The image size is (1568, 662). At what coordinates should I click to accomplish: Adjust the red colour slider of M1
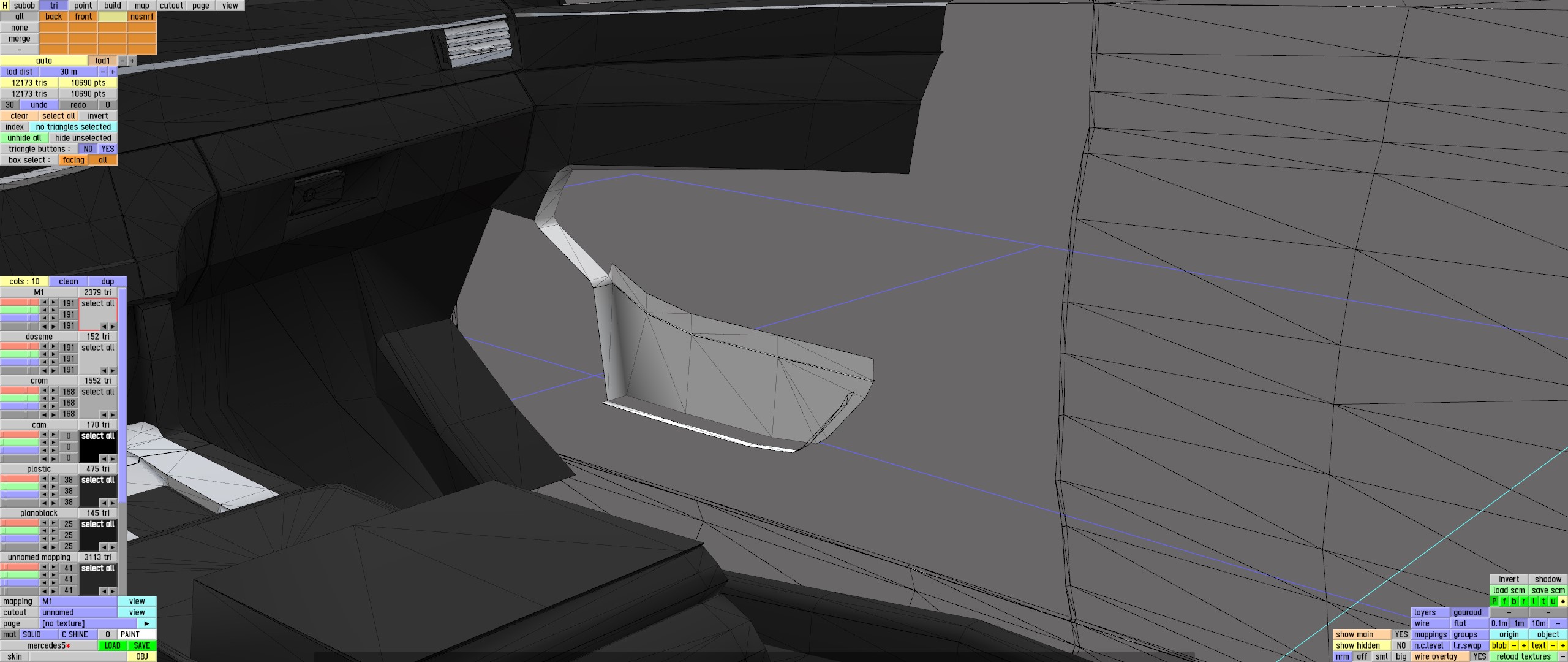coord(20,303)
